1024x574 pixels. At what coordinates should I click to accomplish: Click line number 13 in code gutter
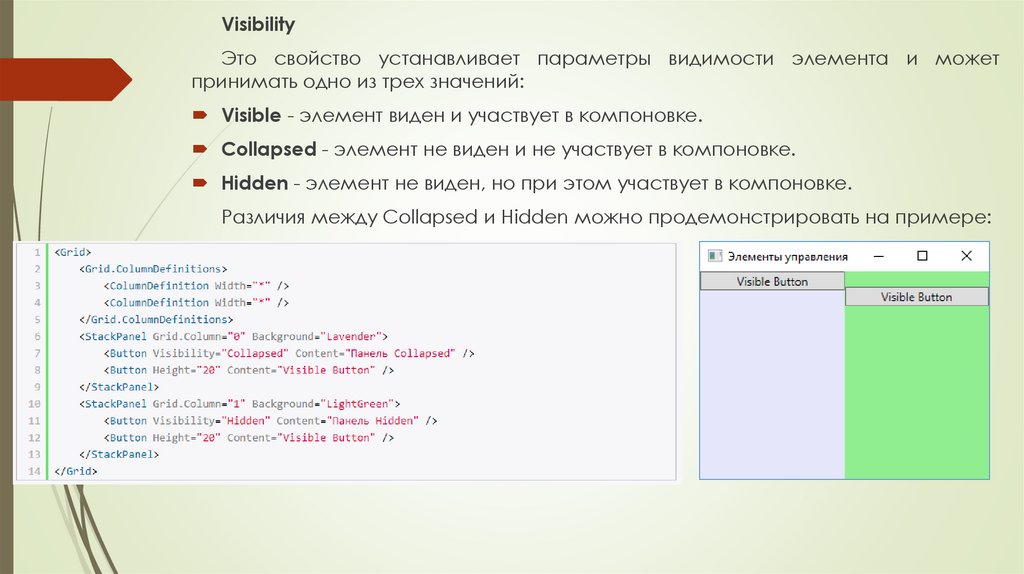(34, 454)
